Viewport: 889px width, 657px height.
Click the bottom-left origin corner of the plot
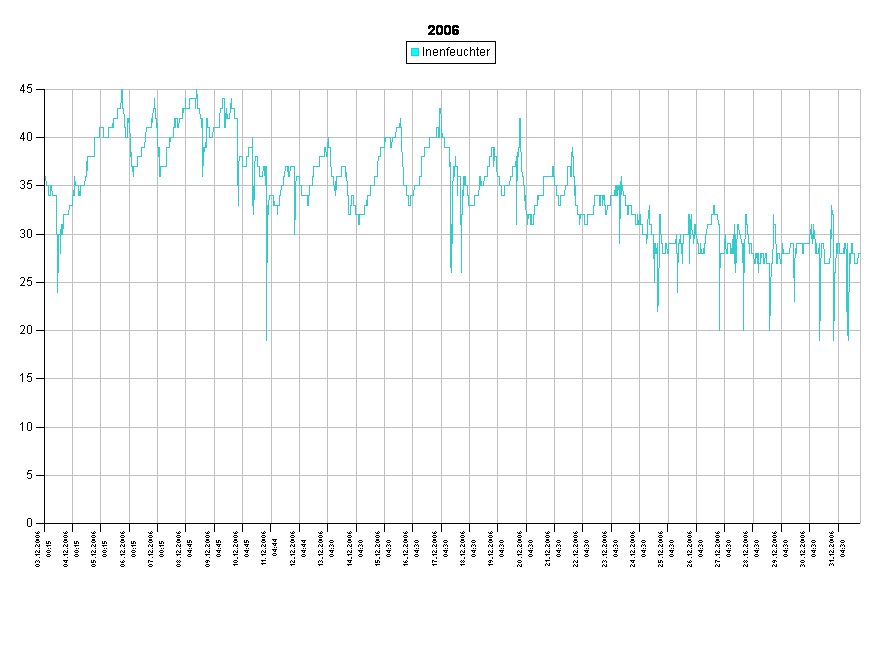(x=45, y=522)
